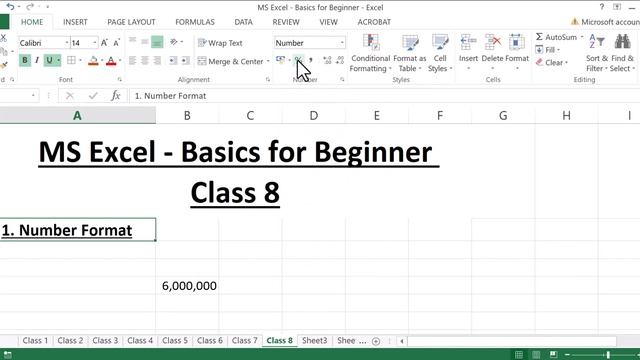This screenshot has width=640, height=360.
Task: Select column D header
Action: coord(313,116)
